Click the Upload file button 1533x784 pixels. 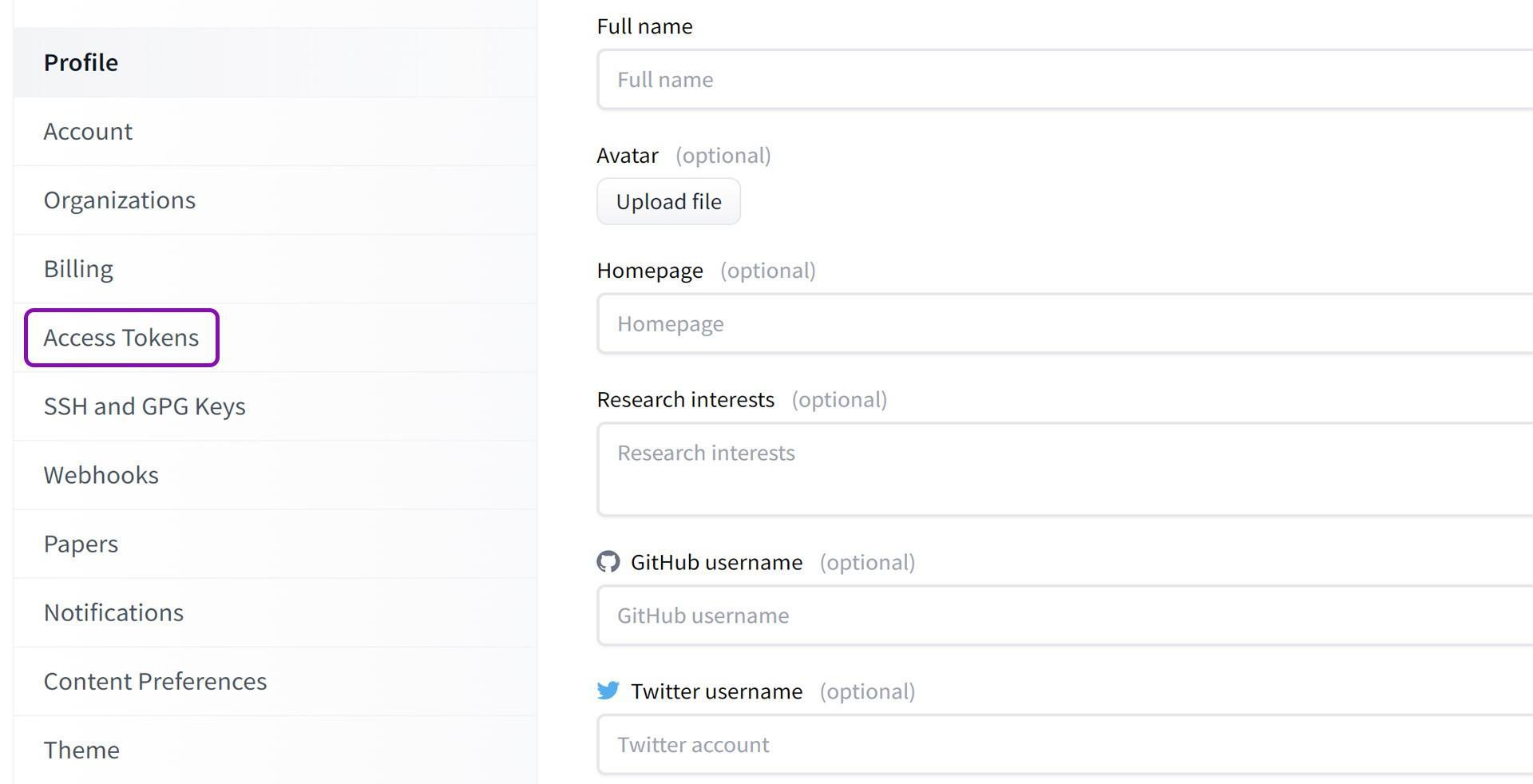coord(669,201)
